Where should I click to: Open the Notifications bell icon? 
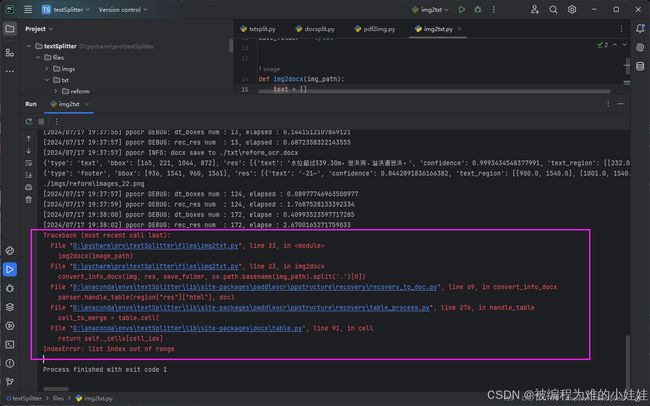[640, 29]
